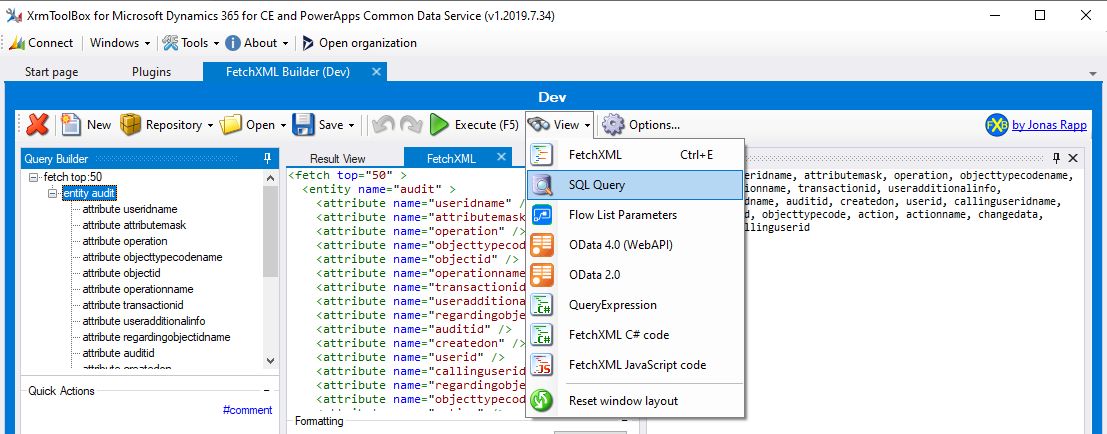Click the Execute (F5) button label
The width and height of the screenshot is (1107, 434).
(x=486, y=125)
